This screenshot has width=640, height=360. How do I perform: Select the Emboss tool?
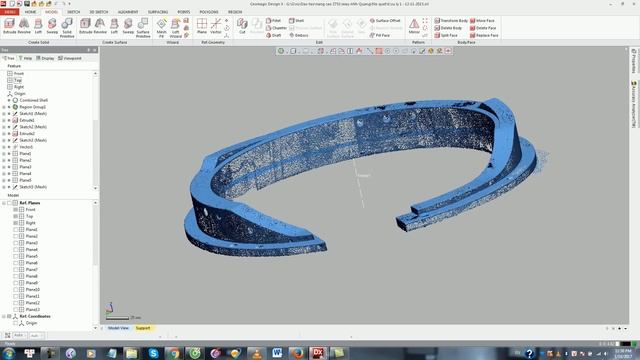click(x=299, y=35)
